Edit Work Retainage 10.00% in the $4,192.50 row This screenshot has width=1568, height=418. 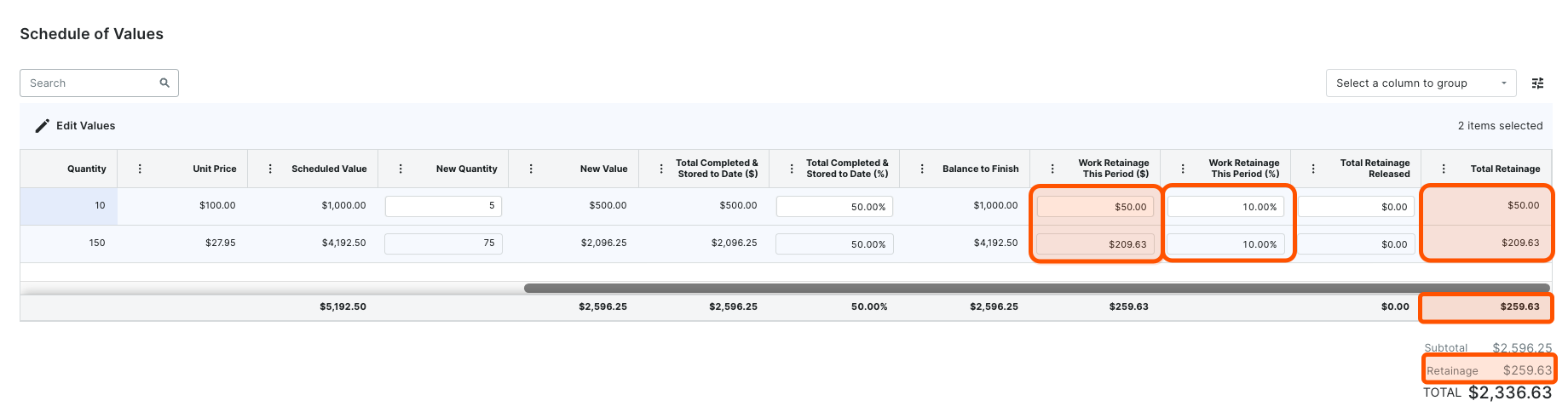[1225, 243]
